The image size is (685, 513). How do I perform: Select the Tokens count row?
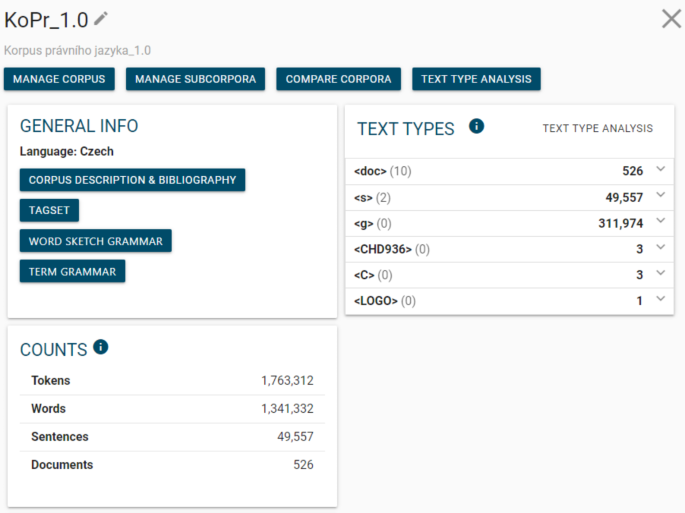[x=172, y=381]
